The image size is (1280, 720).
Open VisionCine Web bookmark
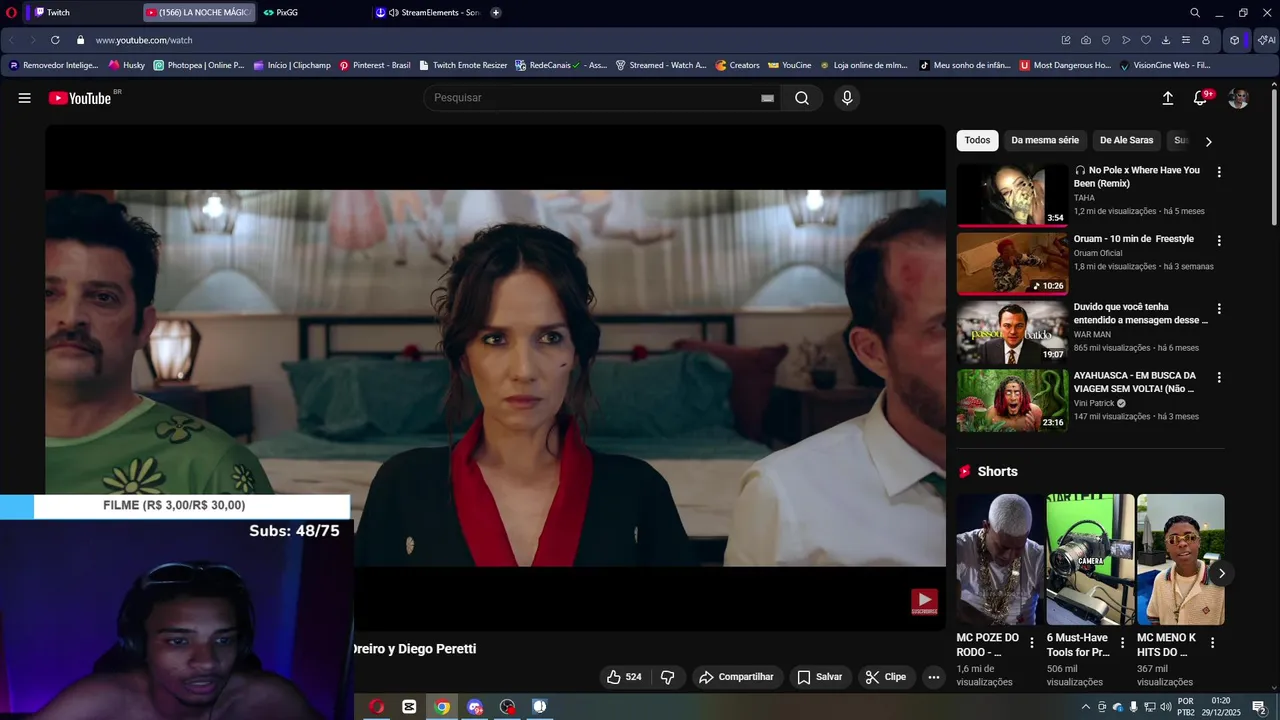tap(1165, 65)
